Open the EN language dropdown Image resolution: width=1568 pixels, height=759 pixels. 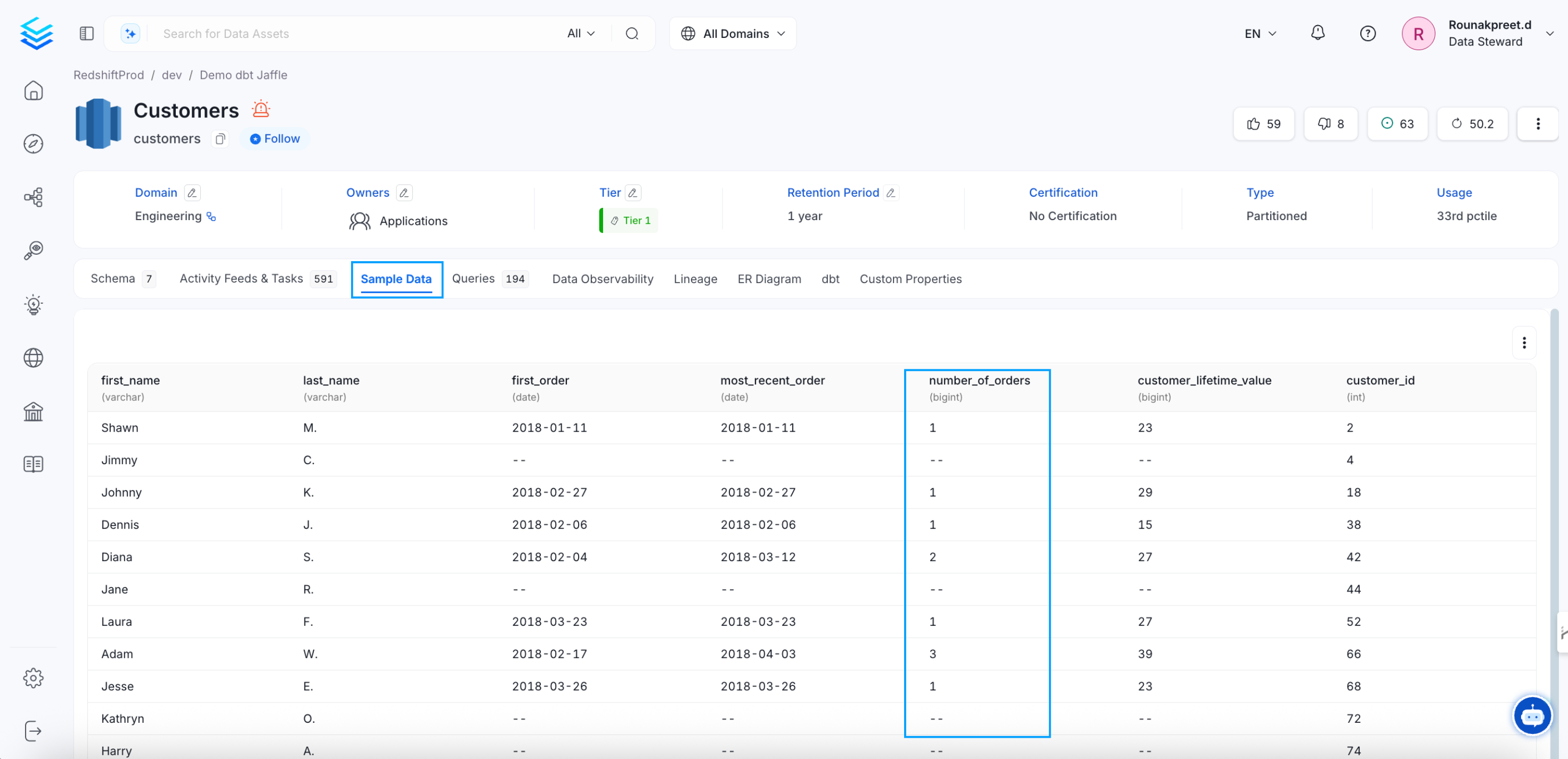coord(1259,34)
